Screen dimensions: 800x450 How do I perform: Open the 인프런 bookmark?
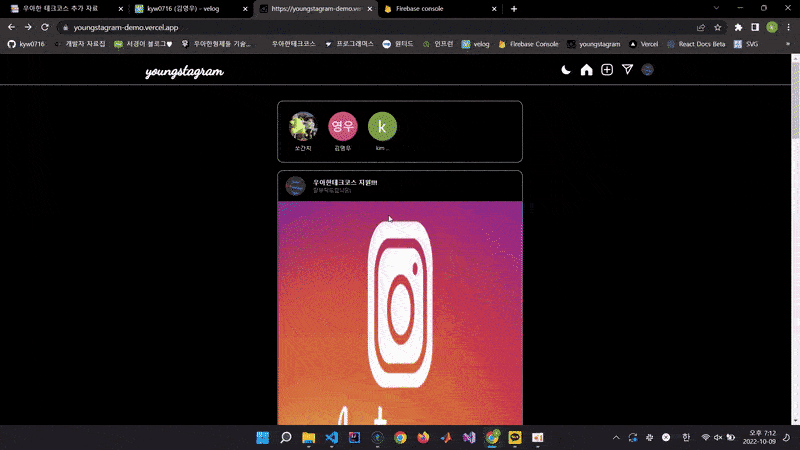pyautogui.click(x=438, y=44)
